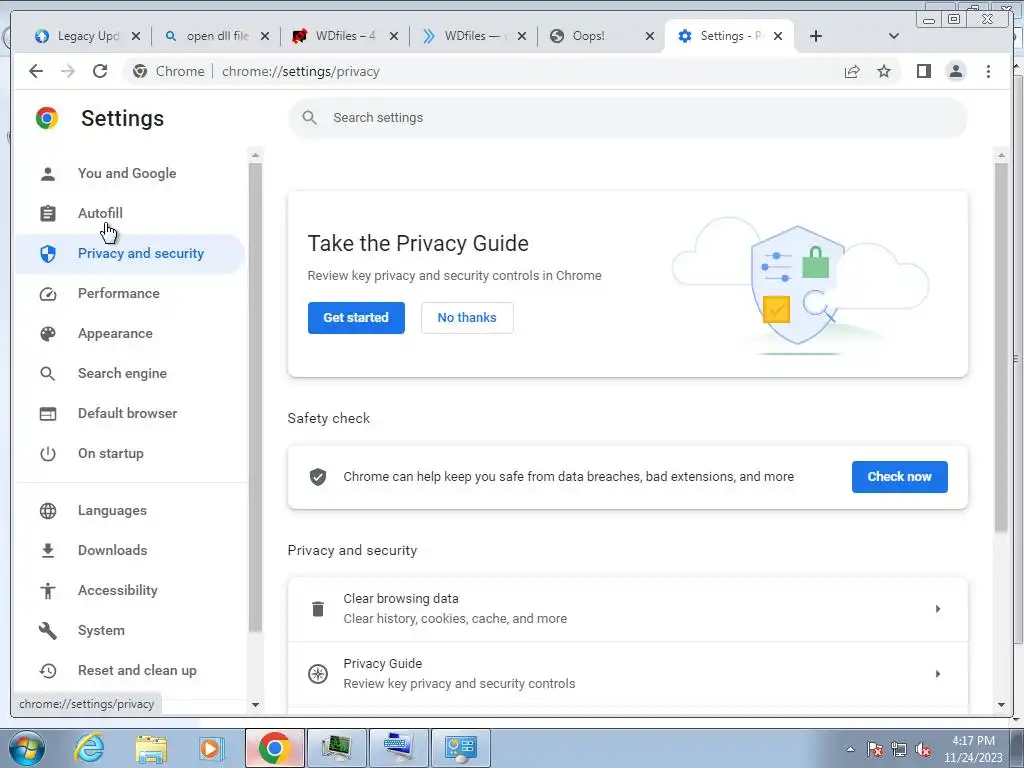Click the palette icon beside Appearance
Image resolution: width=1024 pixels, height=768 pixels.
(x=48, y=334)
